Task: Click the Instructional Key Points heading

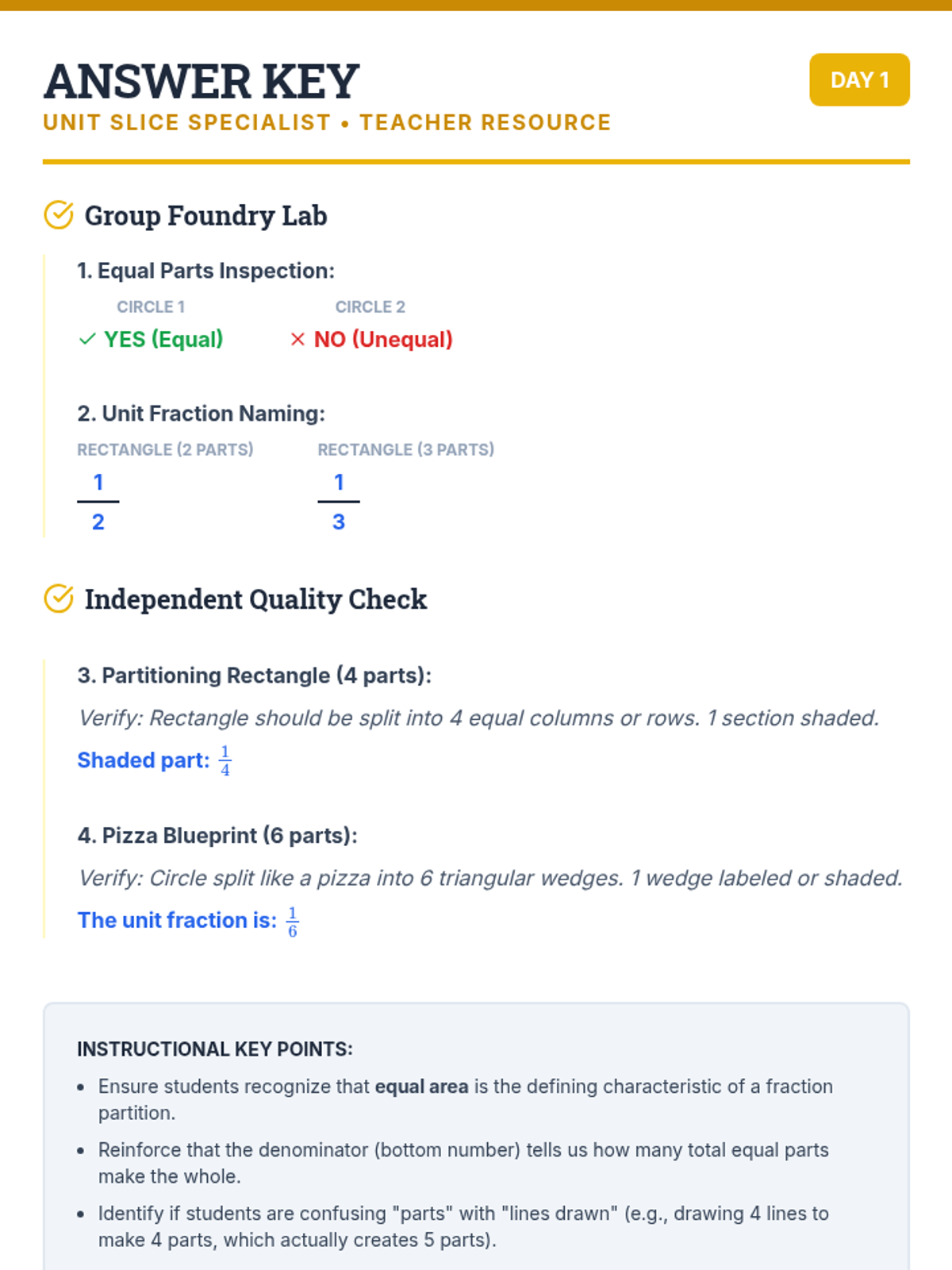Action: point(215,1049)
